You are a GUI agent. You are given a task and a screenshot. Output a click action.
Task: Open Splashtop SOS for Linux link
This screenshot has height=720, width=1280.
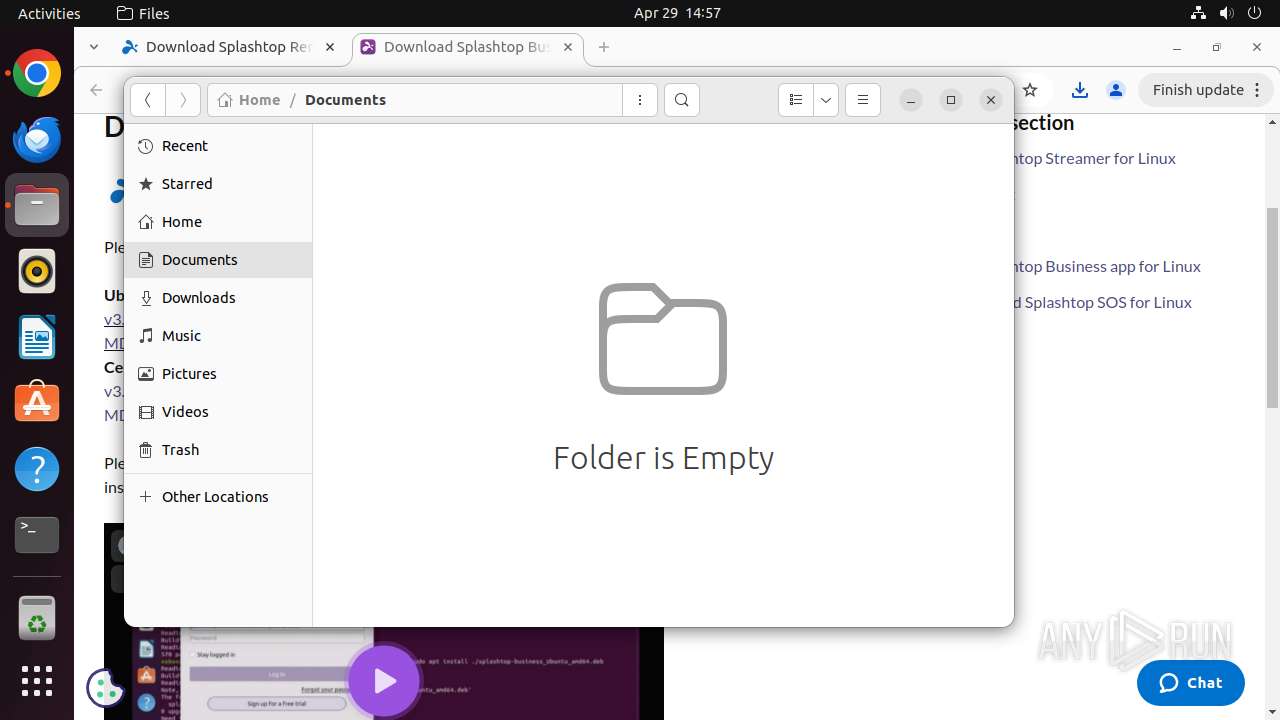(1102, 302)
